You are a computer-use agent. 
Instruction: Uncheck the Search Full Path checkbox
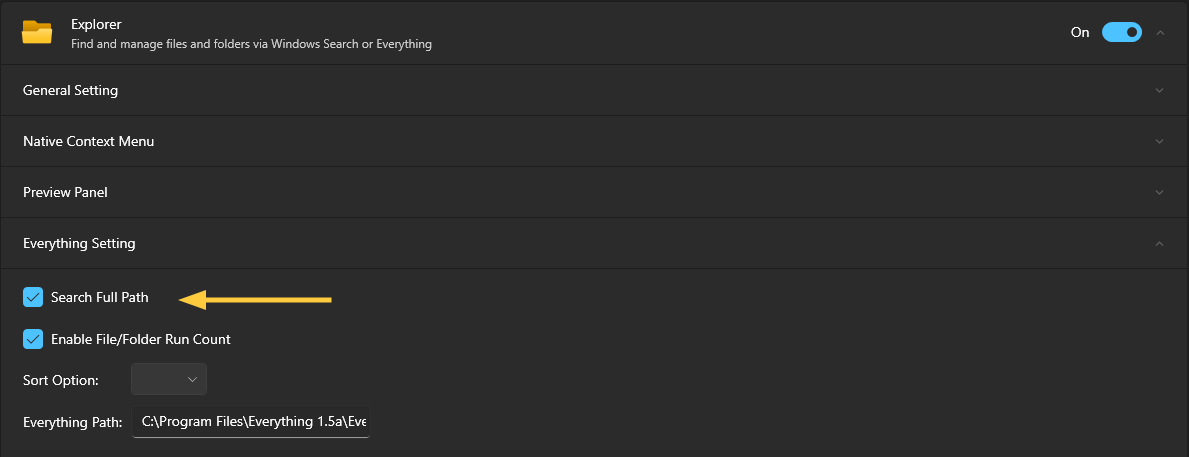click(33, 297)
